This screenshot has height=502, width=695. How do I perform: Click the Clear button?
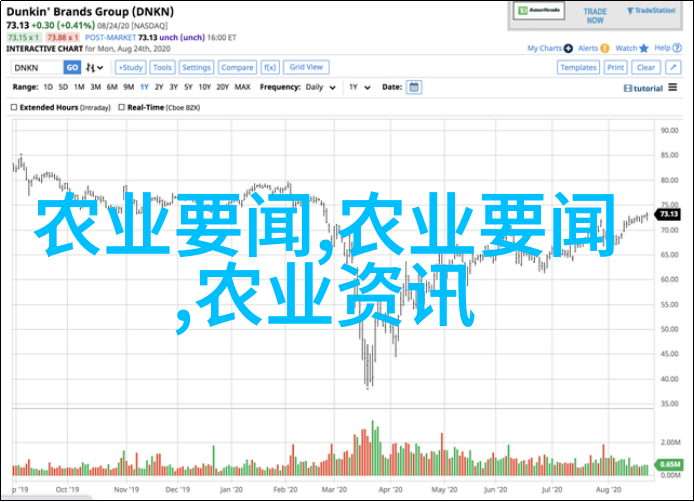tap(646, 67)
